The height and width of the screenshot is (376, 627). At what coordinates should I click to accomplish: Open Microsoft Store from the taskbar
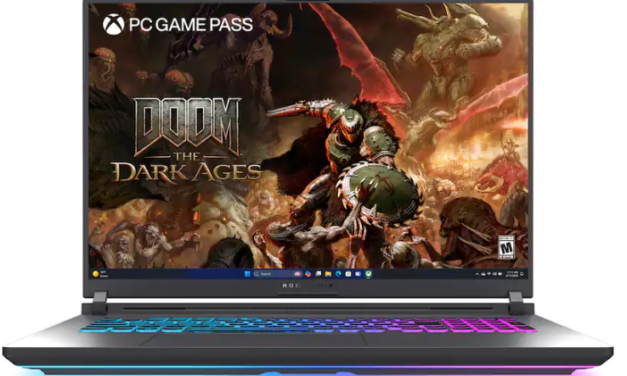348,274
